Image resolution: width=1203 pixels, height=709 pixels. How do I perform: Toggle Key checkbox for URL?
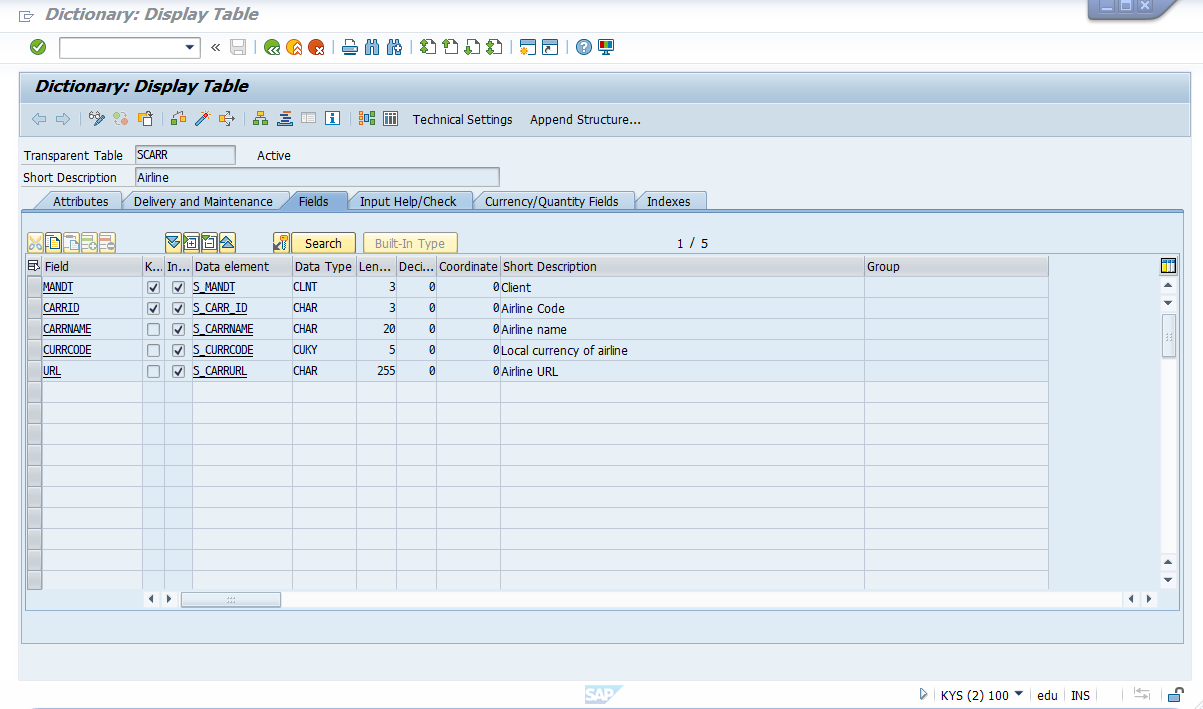[x=153, y=371]
